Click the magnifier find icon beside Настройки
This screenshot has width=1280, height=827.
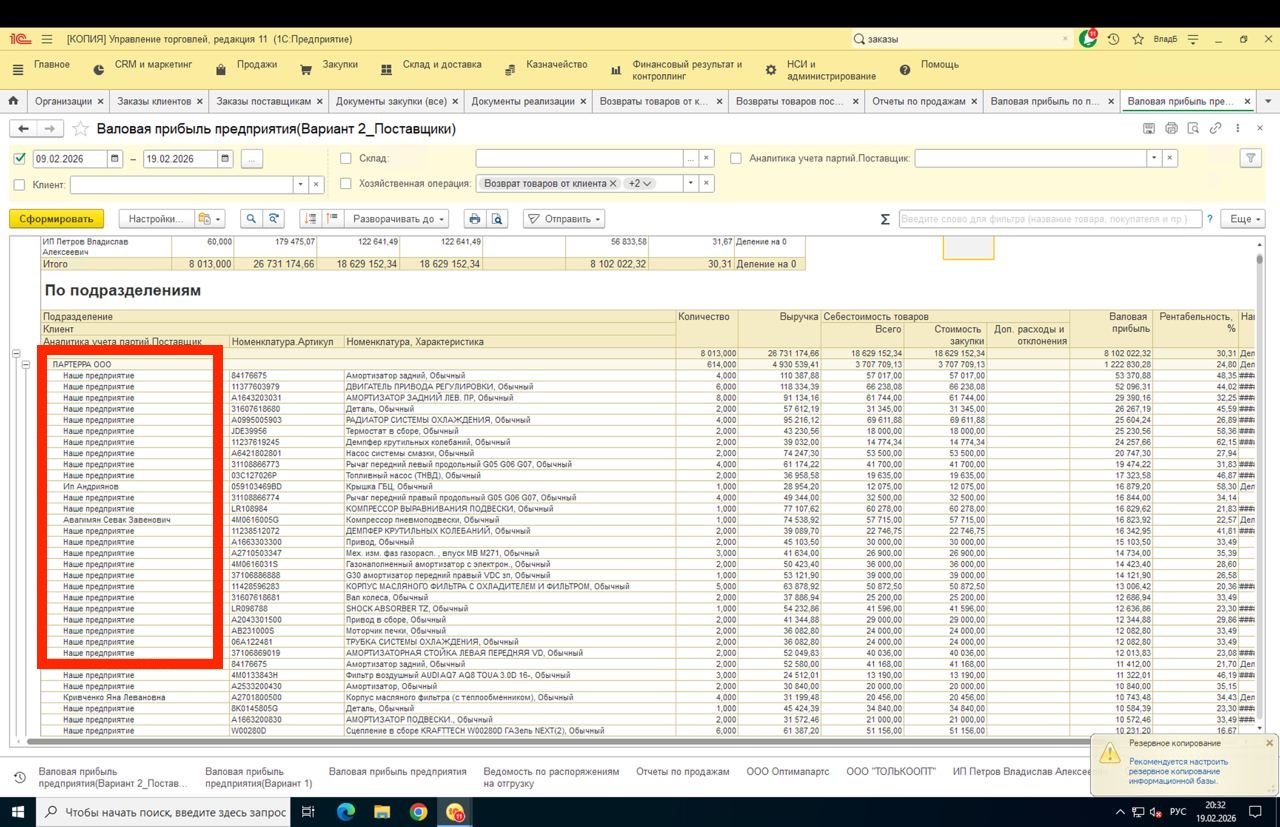point(250,219)
